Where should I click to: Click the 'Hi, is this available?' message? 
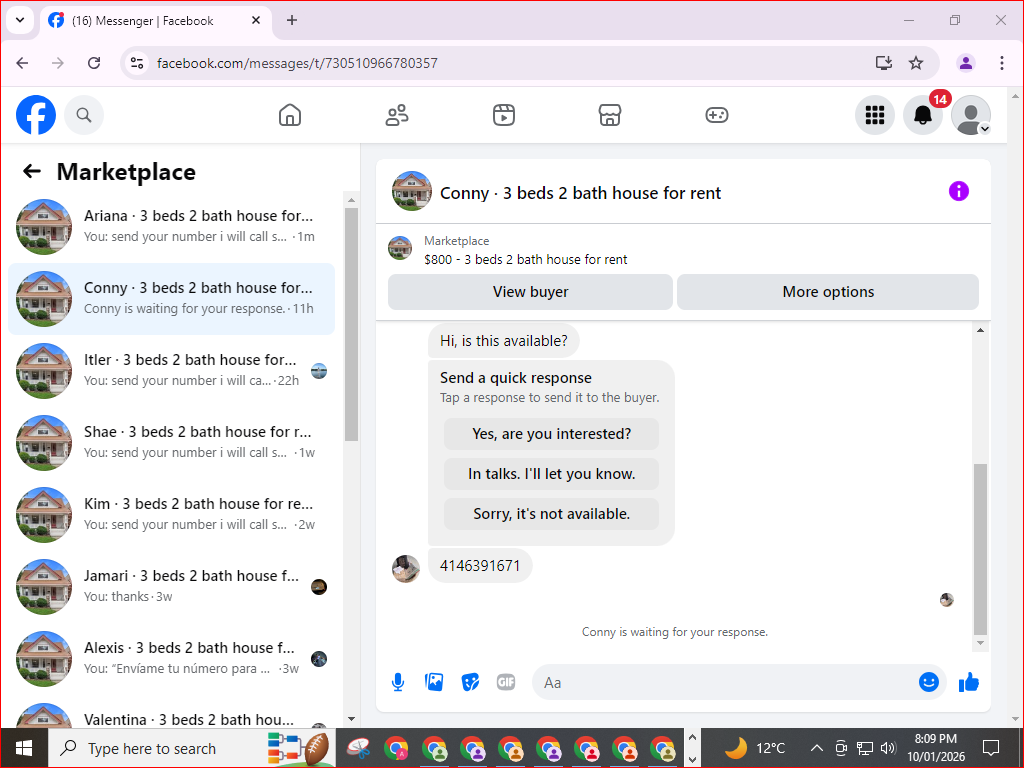(504, 341)
